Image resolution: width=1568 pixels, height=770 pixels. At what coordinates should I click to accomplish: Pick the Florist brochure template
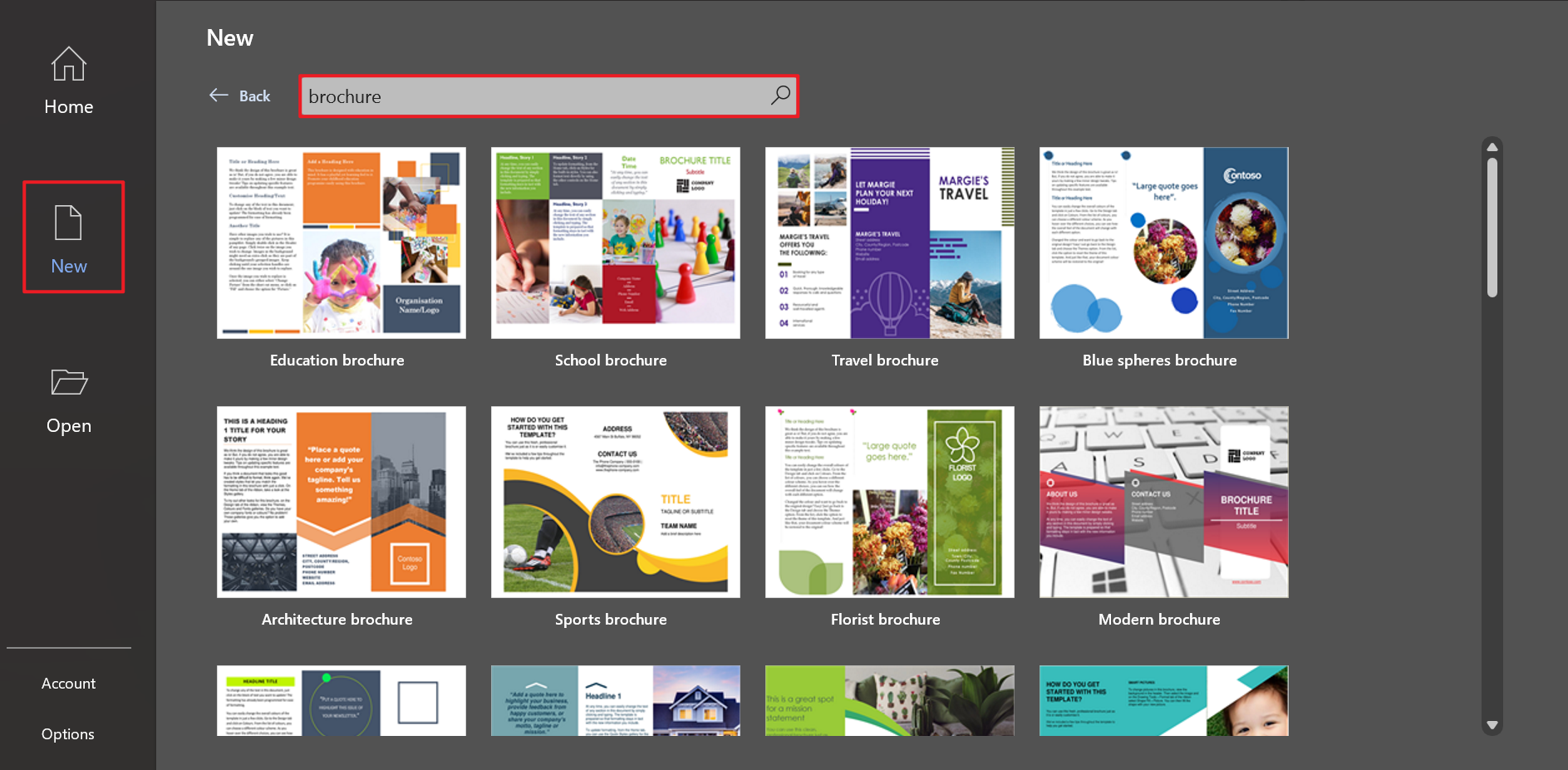(x=889, y=502)
